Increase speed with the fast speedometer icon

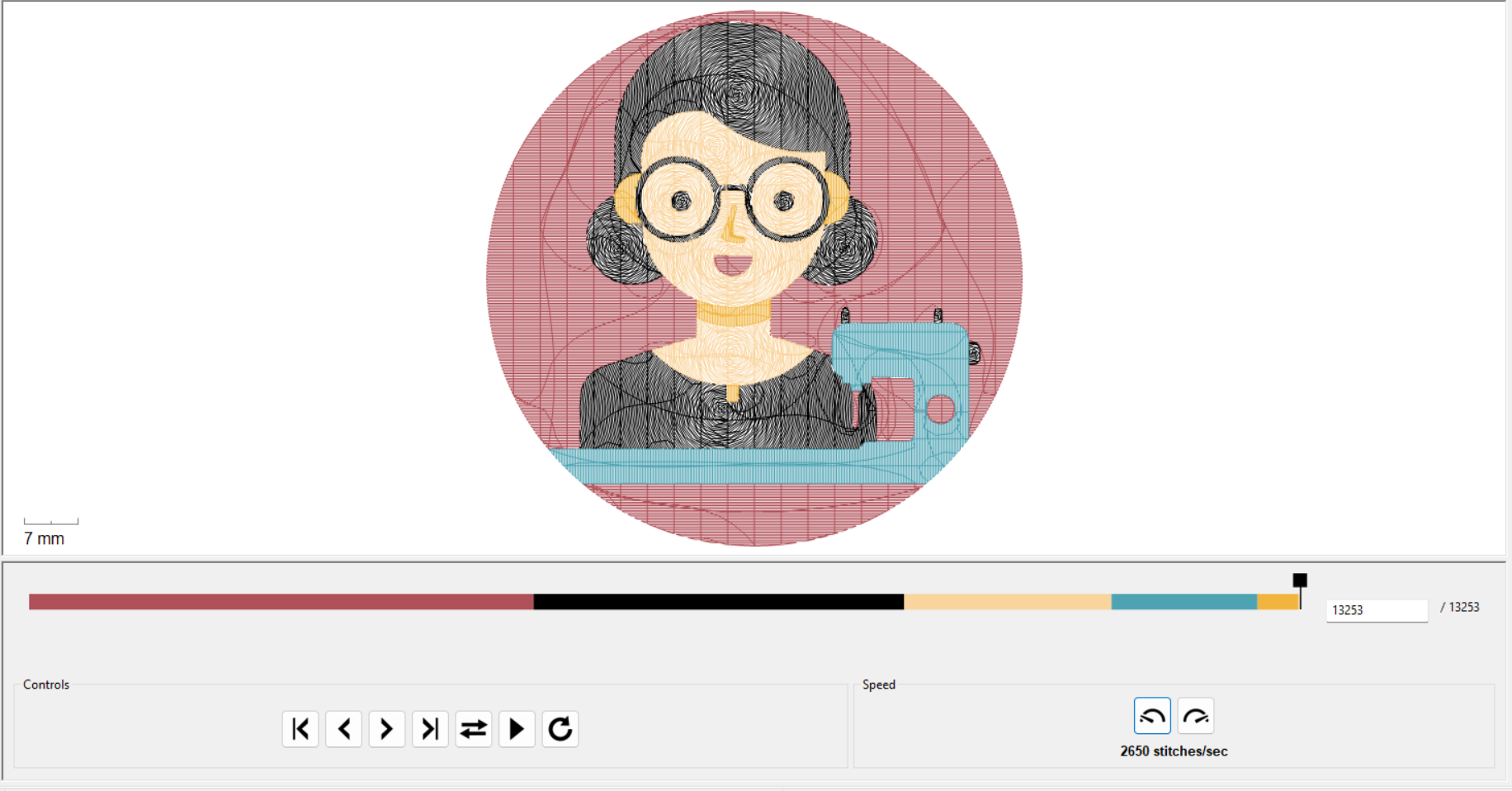tap(1196, 716)
